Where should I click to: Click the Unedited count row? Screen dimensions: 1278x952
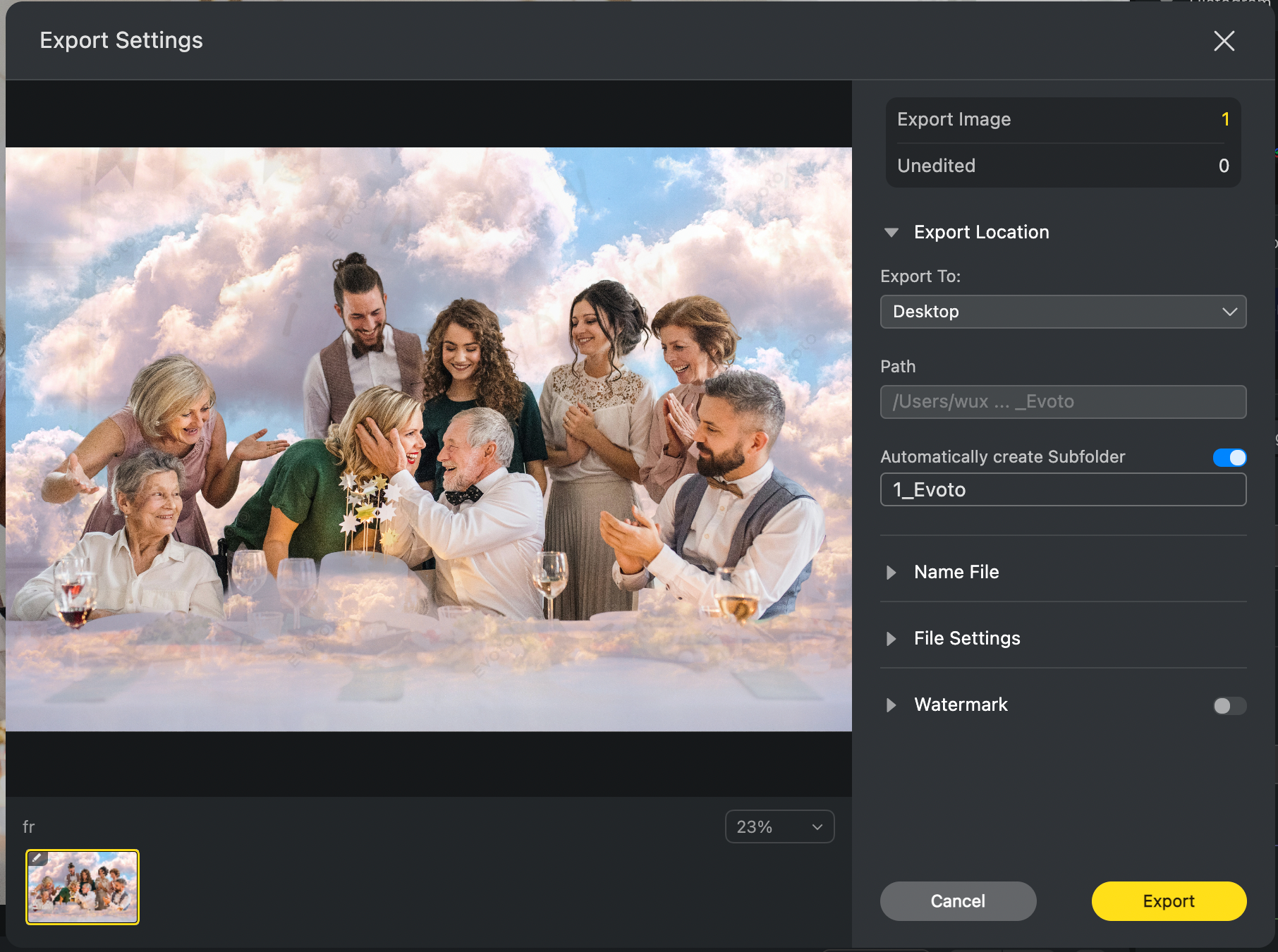1062,166
